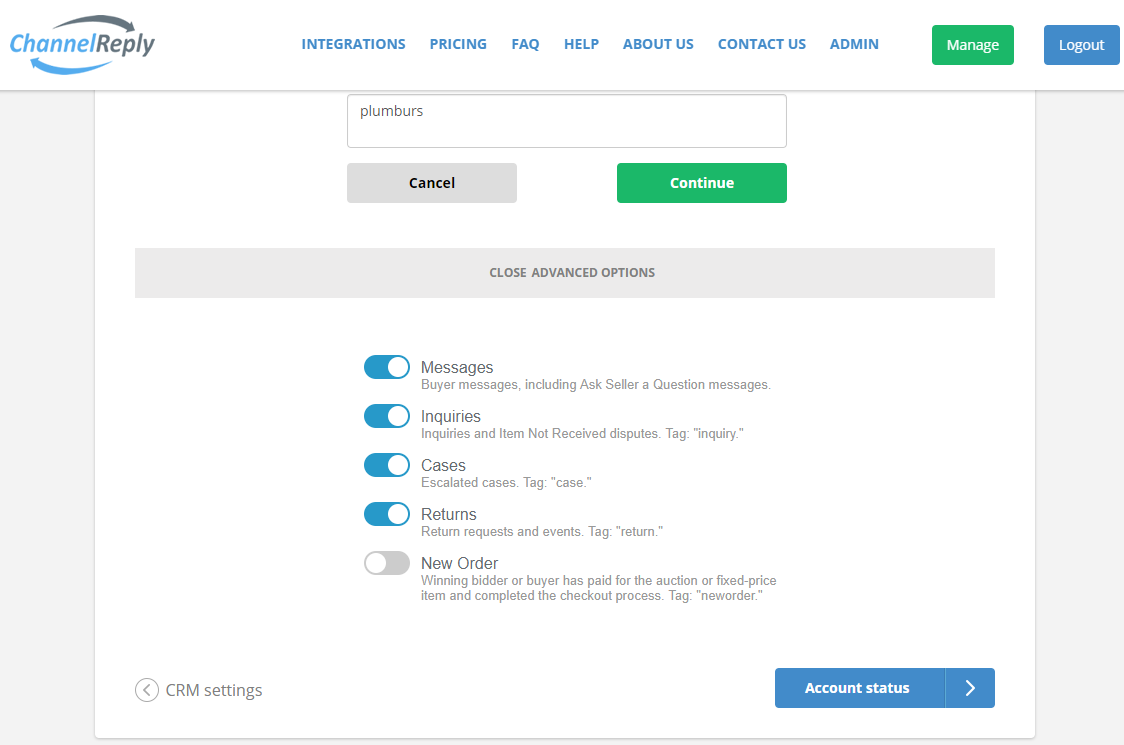Turn off the Inquiries toggle
1124x745 pixels.
387,416
